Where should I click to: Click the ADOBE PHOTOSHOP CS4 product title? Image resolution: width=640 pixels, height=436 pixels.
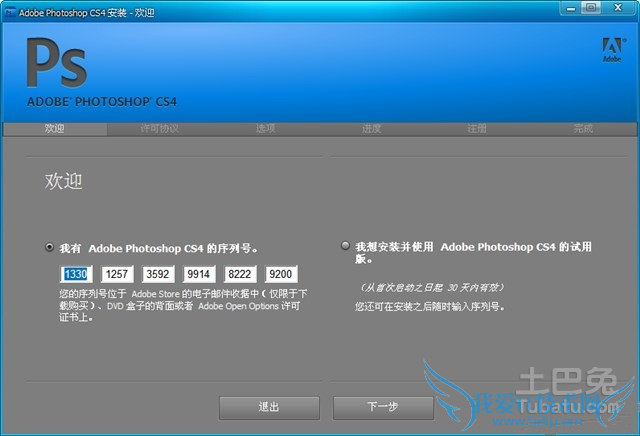[x=102, y=102]
